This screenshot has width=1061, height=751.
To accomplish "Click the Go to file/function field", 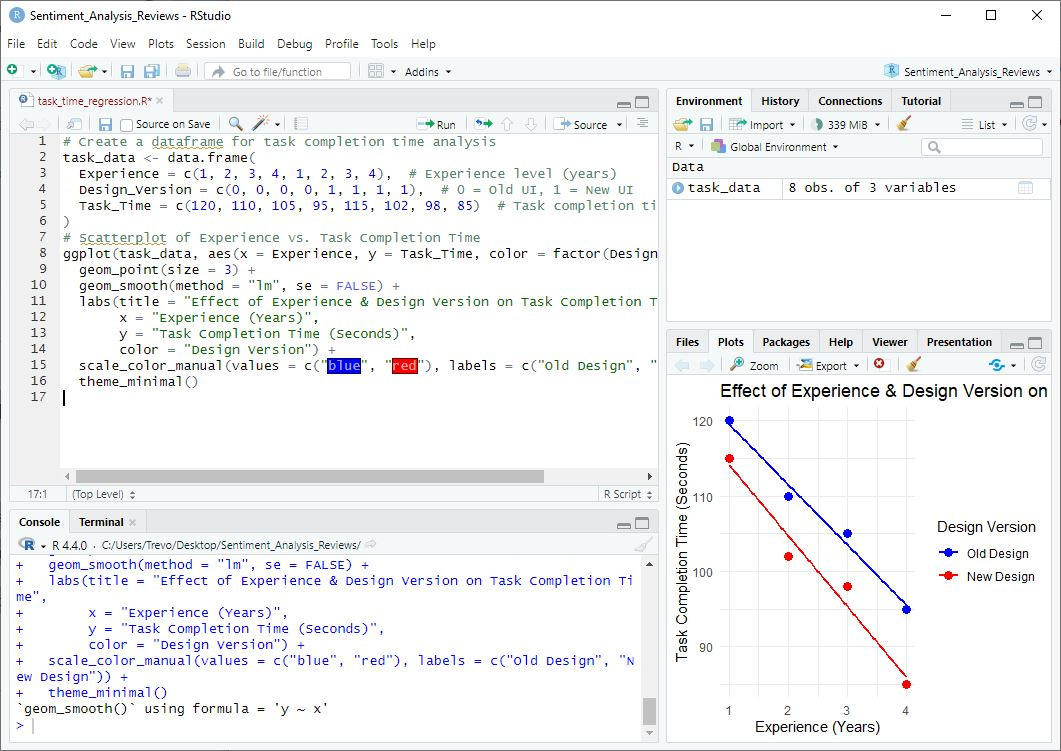I will click(x=278, y=71).
